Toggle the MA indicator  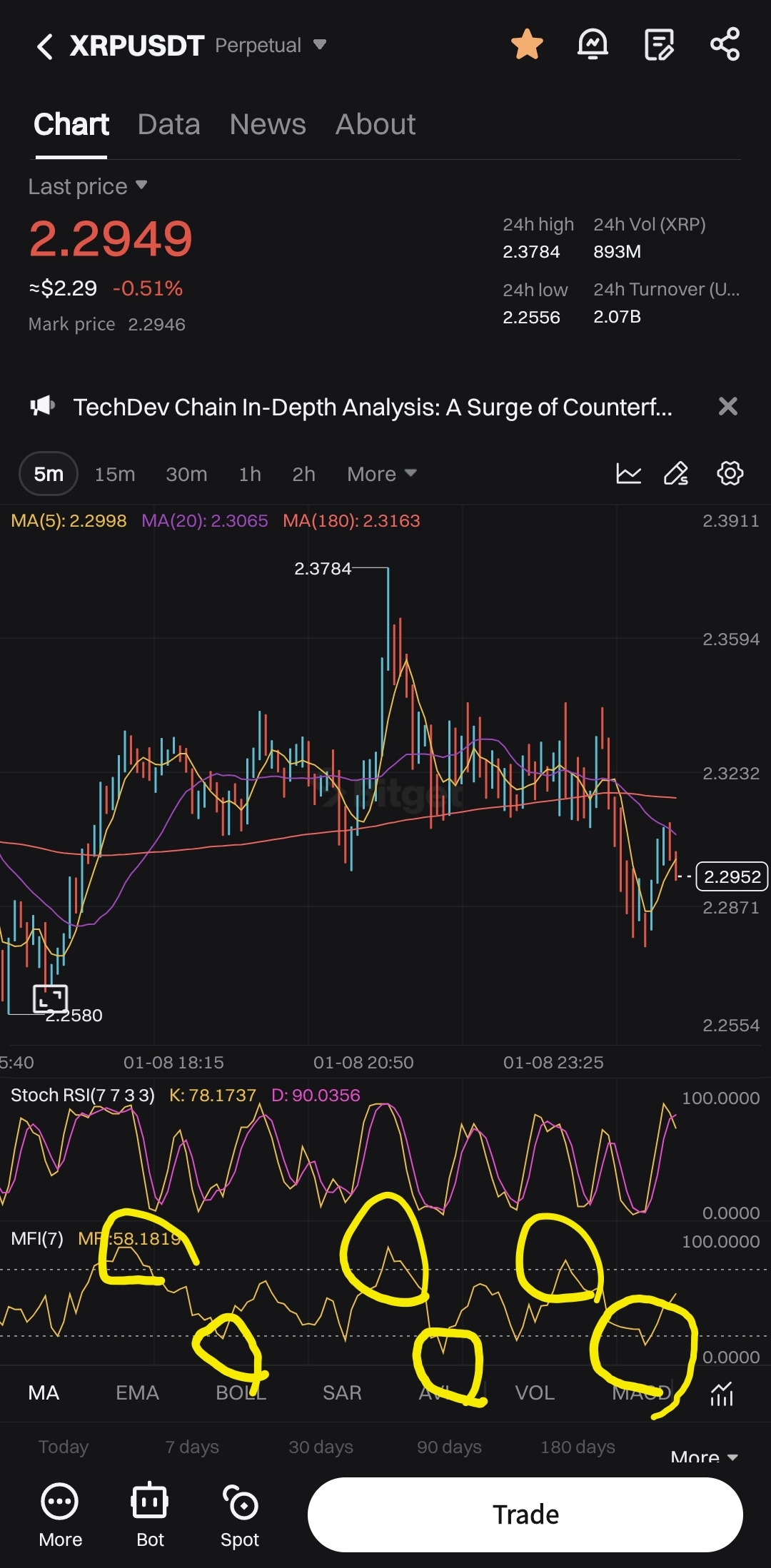44,1392
